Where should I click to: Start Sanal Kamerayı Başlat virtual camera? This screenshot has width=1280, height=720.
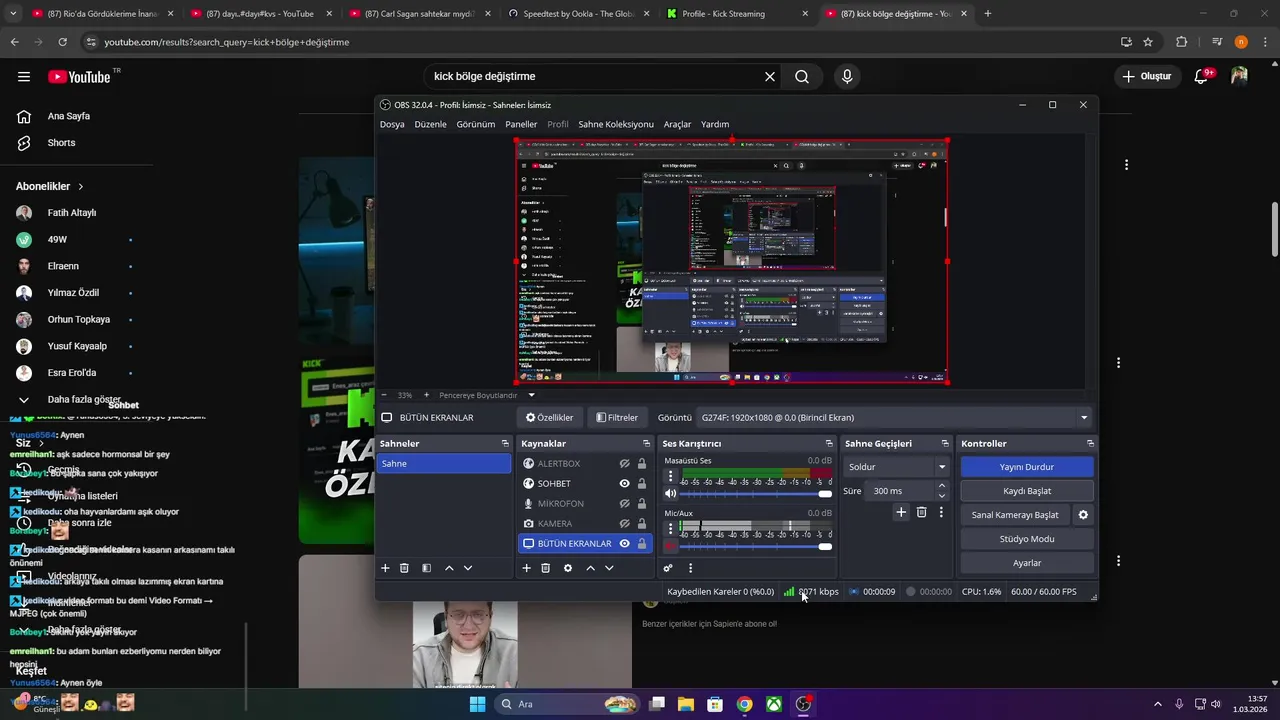[1015, 515]
